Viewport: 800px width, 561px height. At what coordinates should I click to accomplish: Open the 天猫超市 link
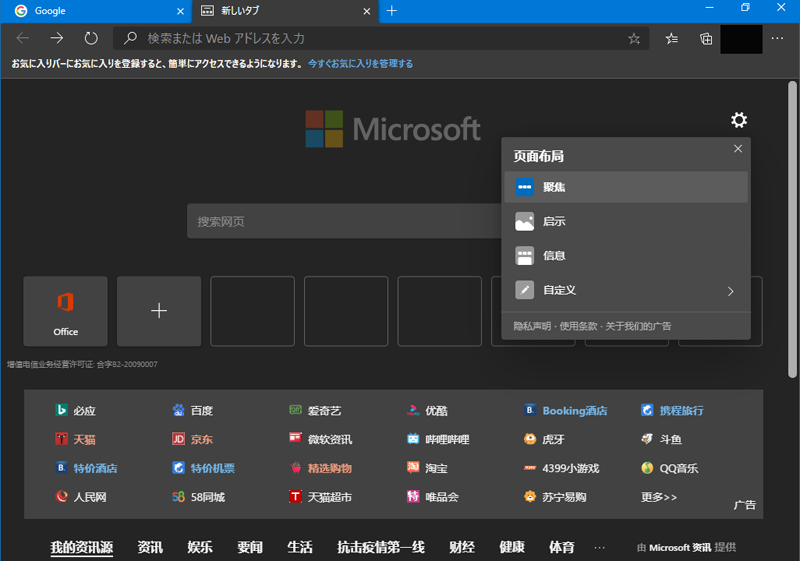pos(320,497)
